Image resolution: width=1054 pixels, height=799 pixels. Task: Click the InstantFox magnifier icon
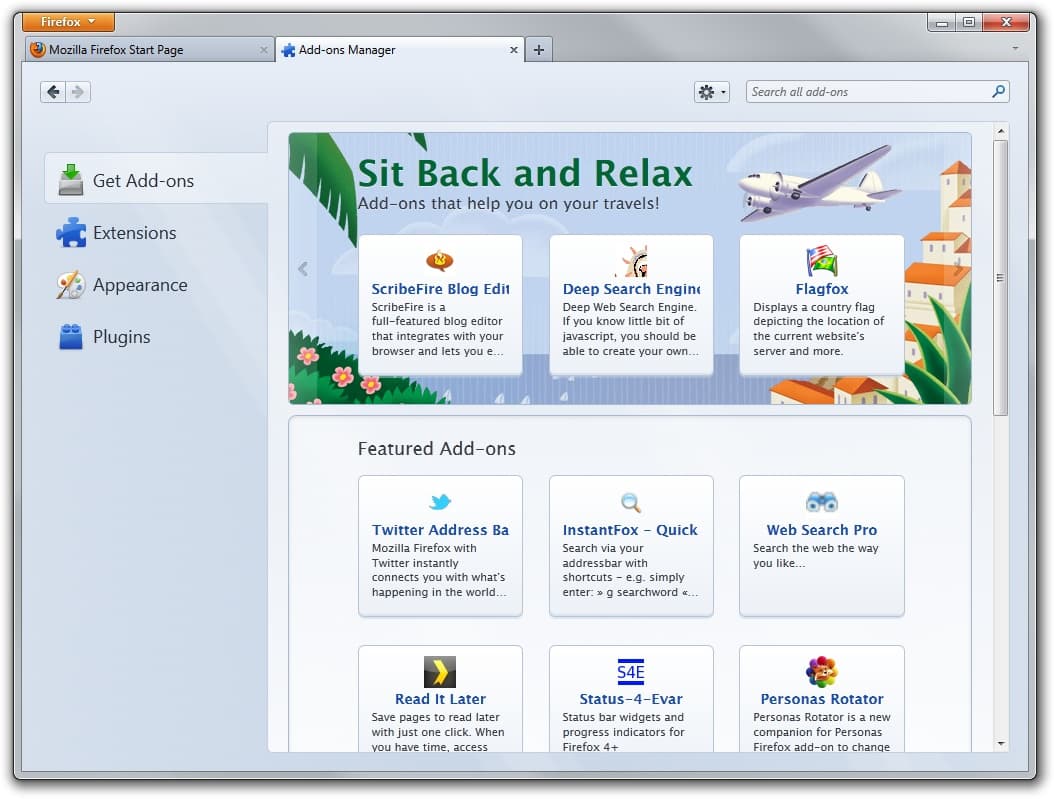(x=631, y=502)
